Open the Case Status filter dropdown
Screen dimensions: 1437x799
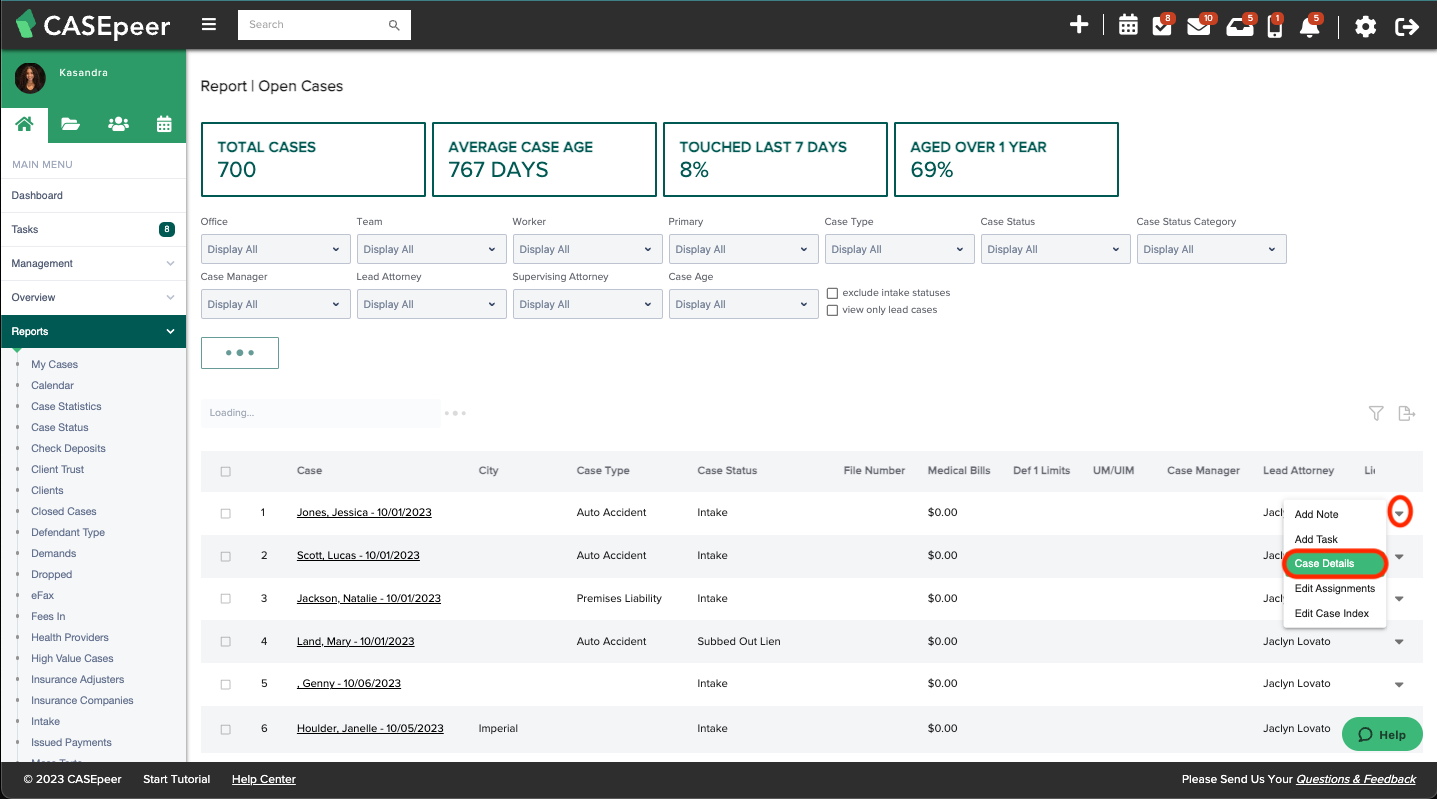[x=1056, y=249]
